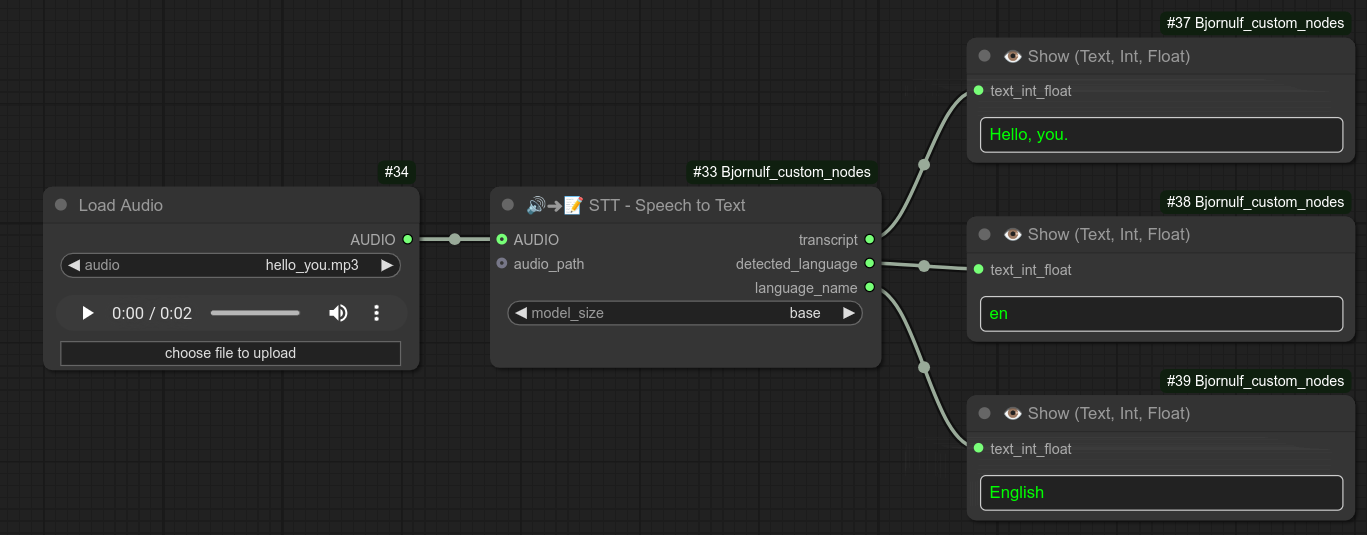Collapse the Show node displaying Hello, you.
Image resolution: width=1367 pixels, height=535 pixels.
985,56
